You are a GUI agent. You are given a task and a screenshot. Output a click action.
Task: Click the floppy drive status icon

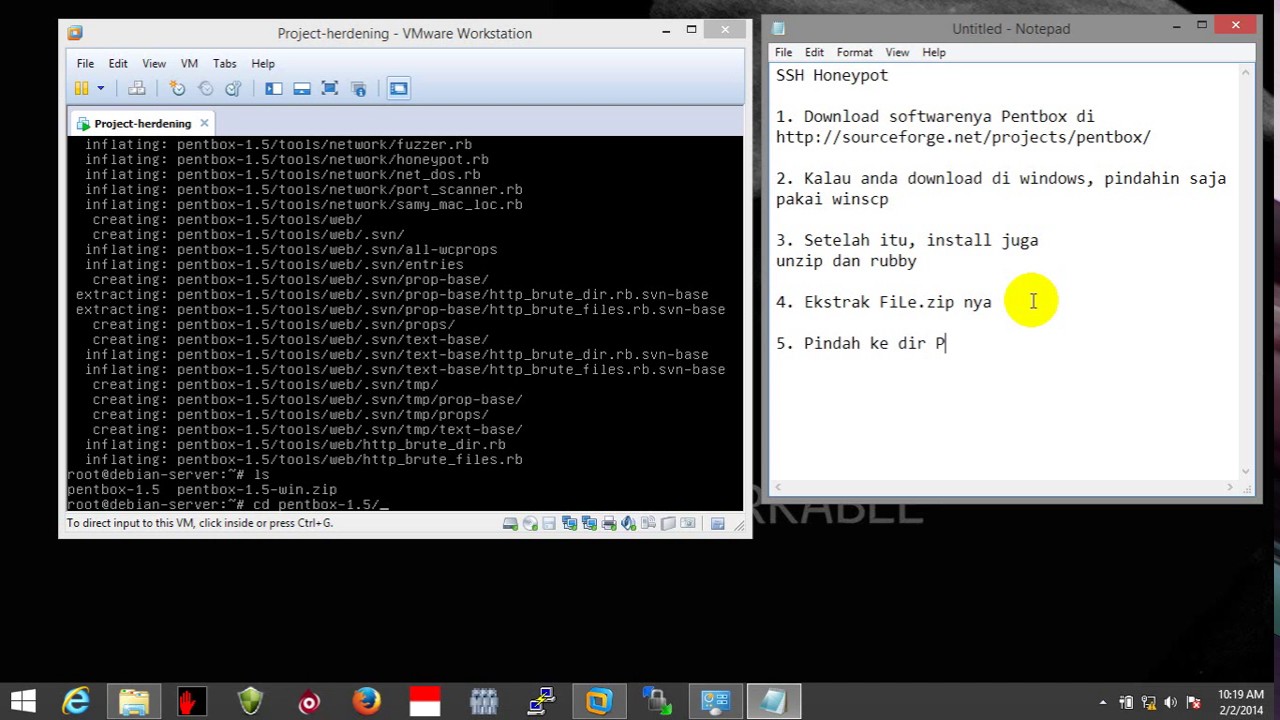pyautogui.click(x=549, y=523)
